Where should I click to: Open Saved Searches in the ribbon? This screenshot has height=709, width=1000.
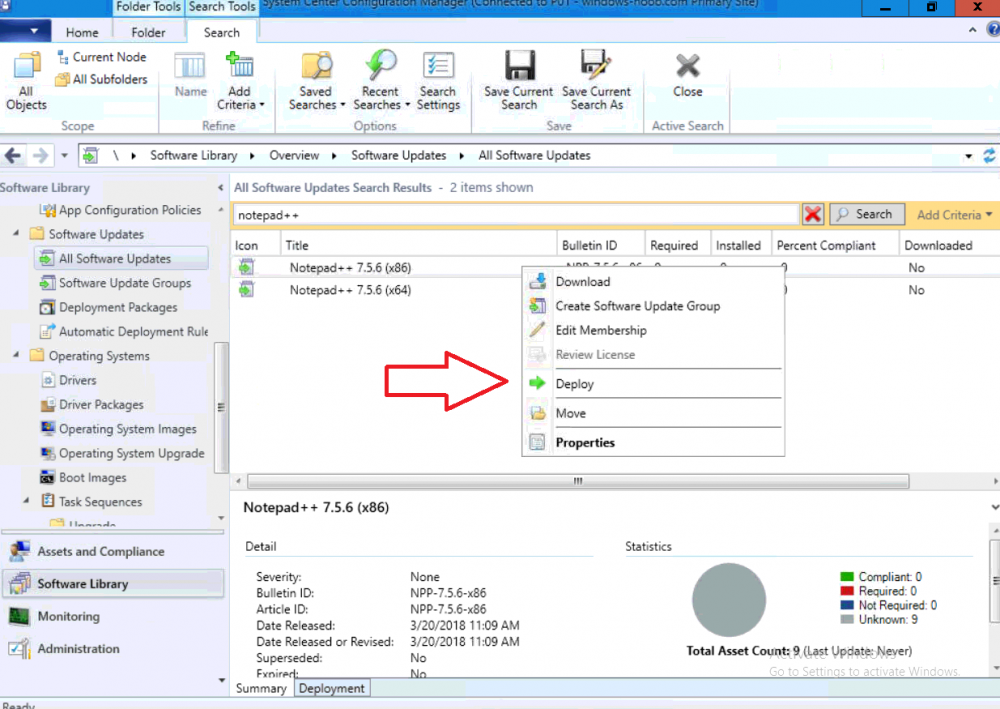click(316, 81)
